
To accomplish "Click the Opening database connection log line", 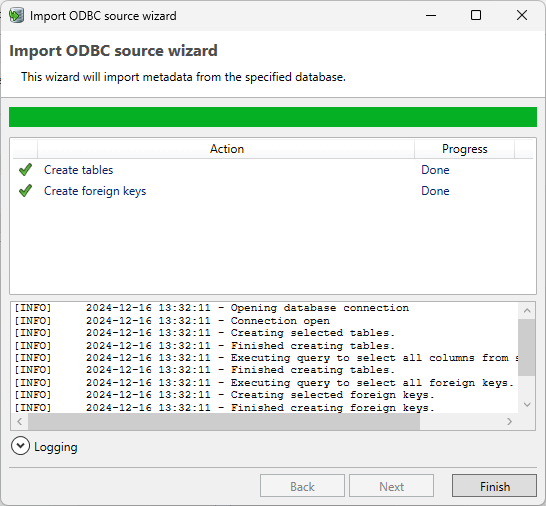I will pos(211,308).
